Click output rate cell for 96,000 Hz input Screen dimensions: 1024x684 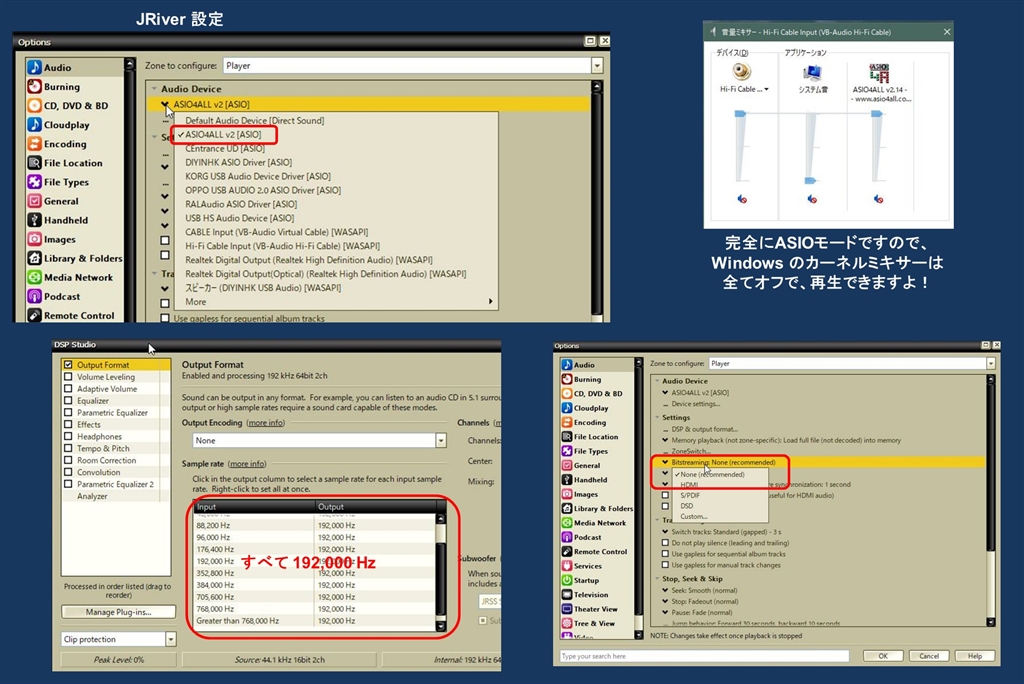click(x=374, y=537)
